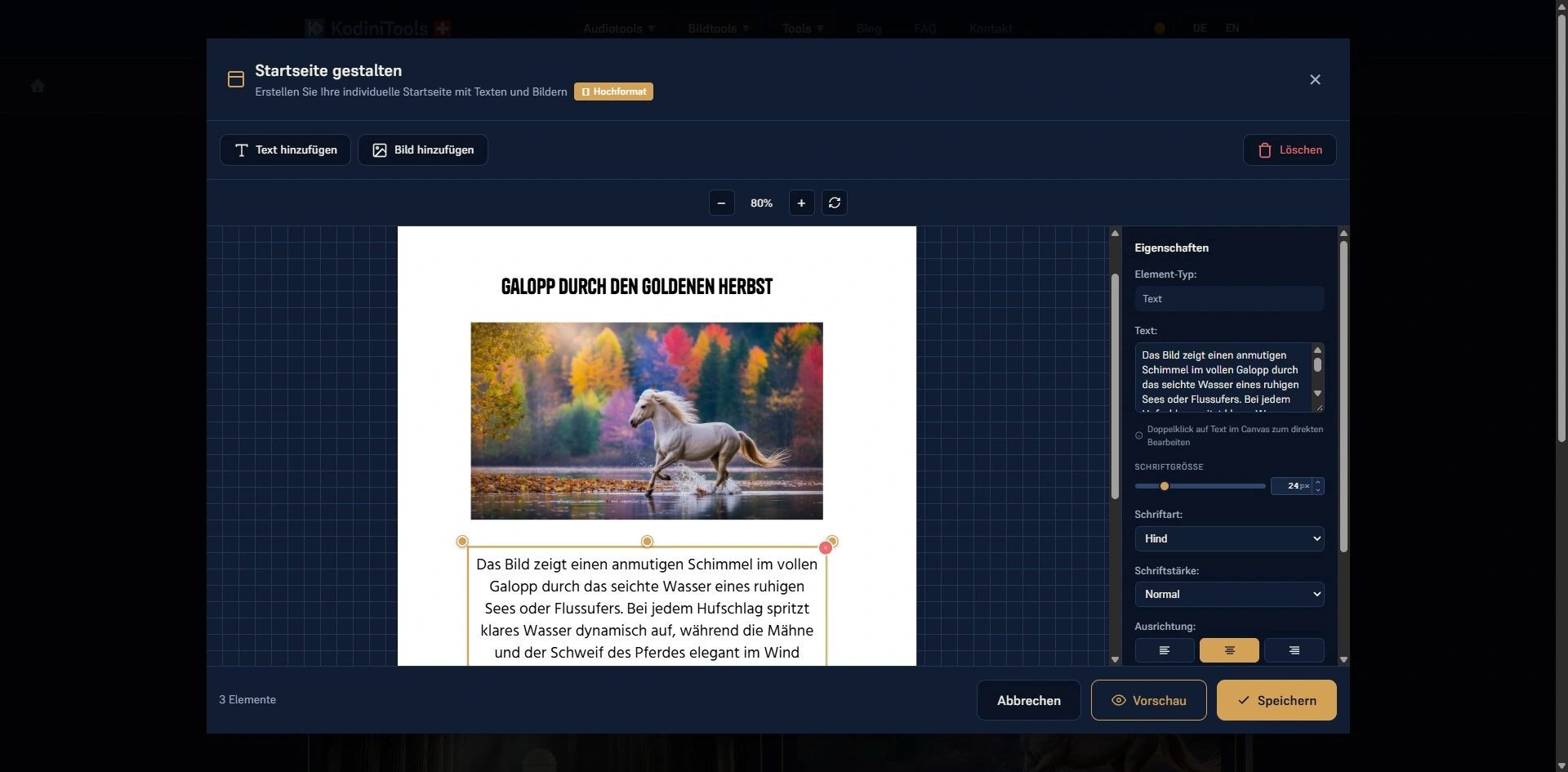Click the Hochformat badge

tap(613, 91)
